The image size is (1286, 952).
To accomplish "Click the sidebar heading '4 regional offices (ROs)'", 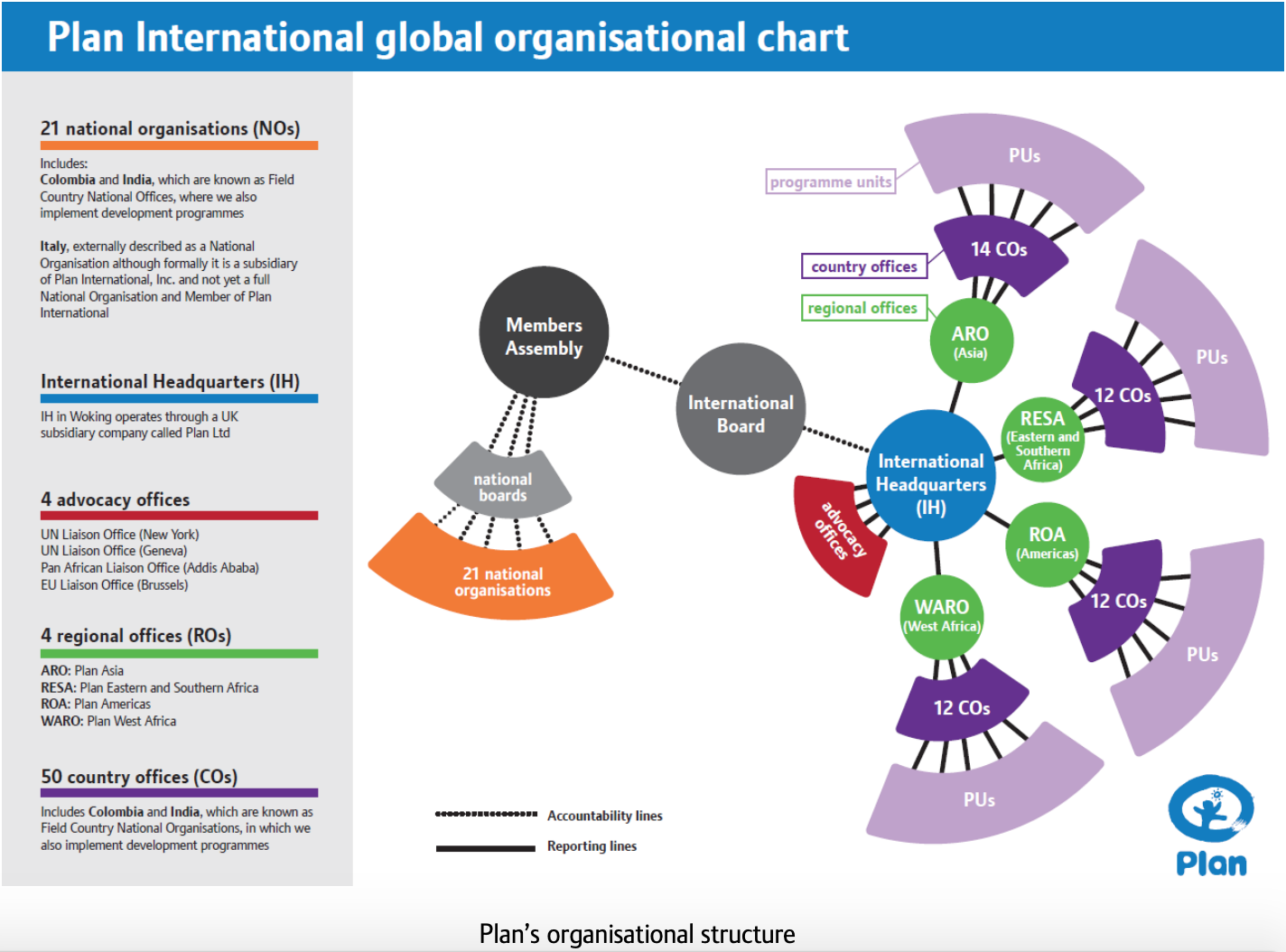I will pos(135,636).
